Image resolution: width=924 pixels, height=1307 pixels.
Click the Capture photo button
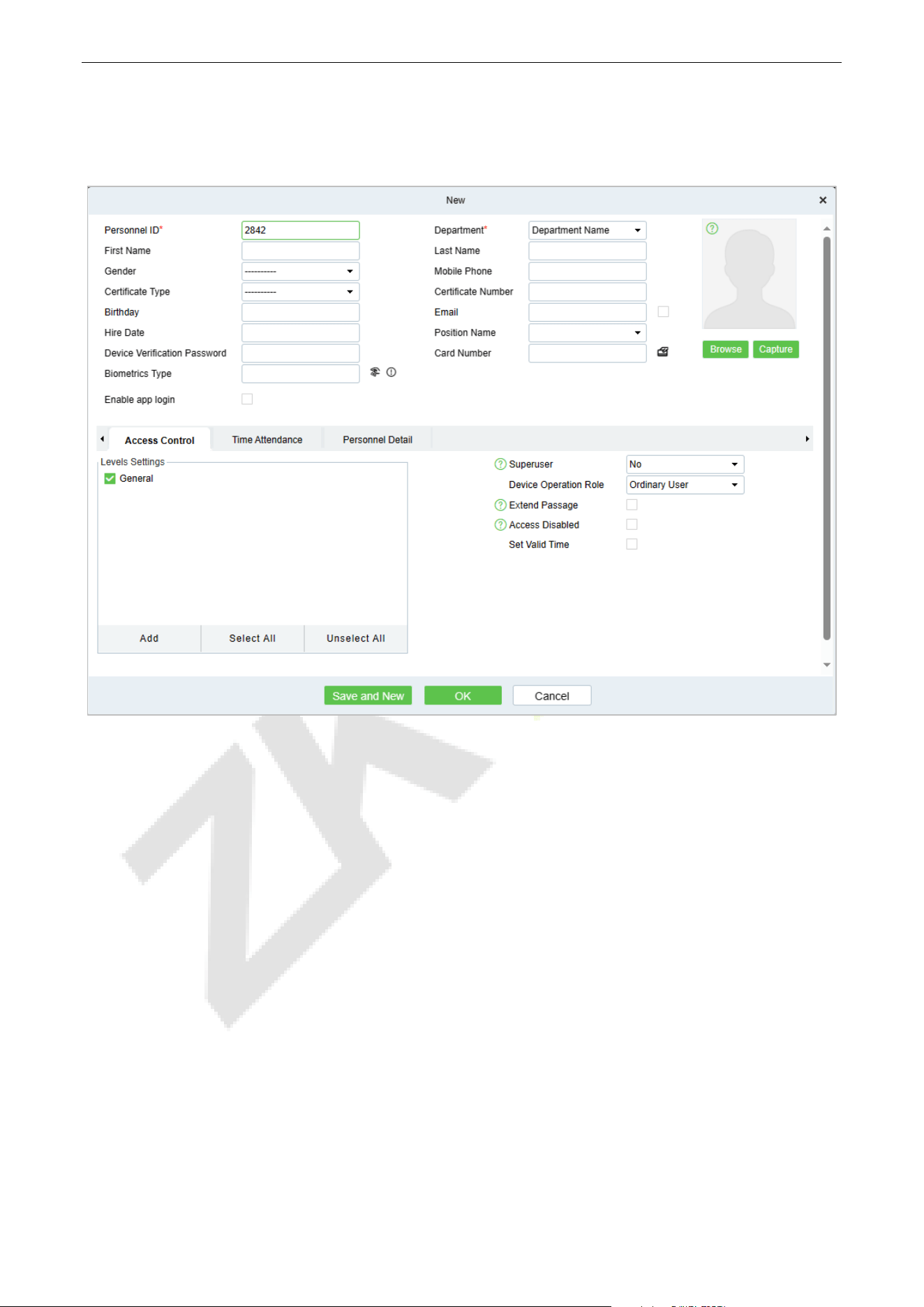click(x=776, y=349)
